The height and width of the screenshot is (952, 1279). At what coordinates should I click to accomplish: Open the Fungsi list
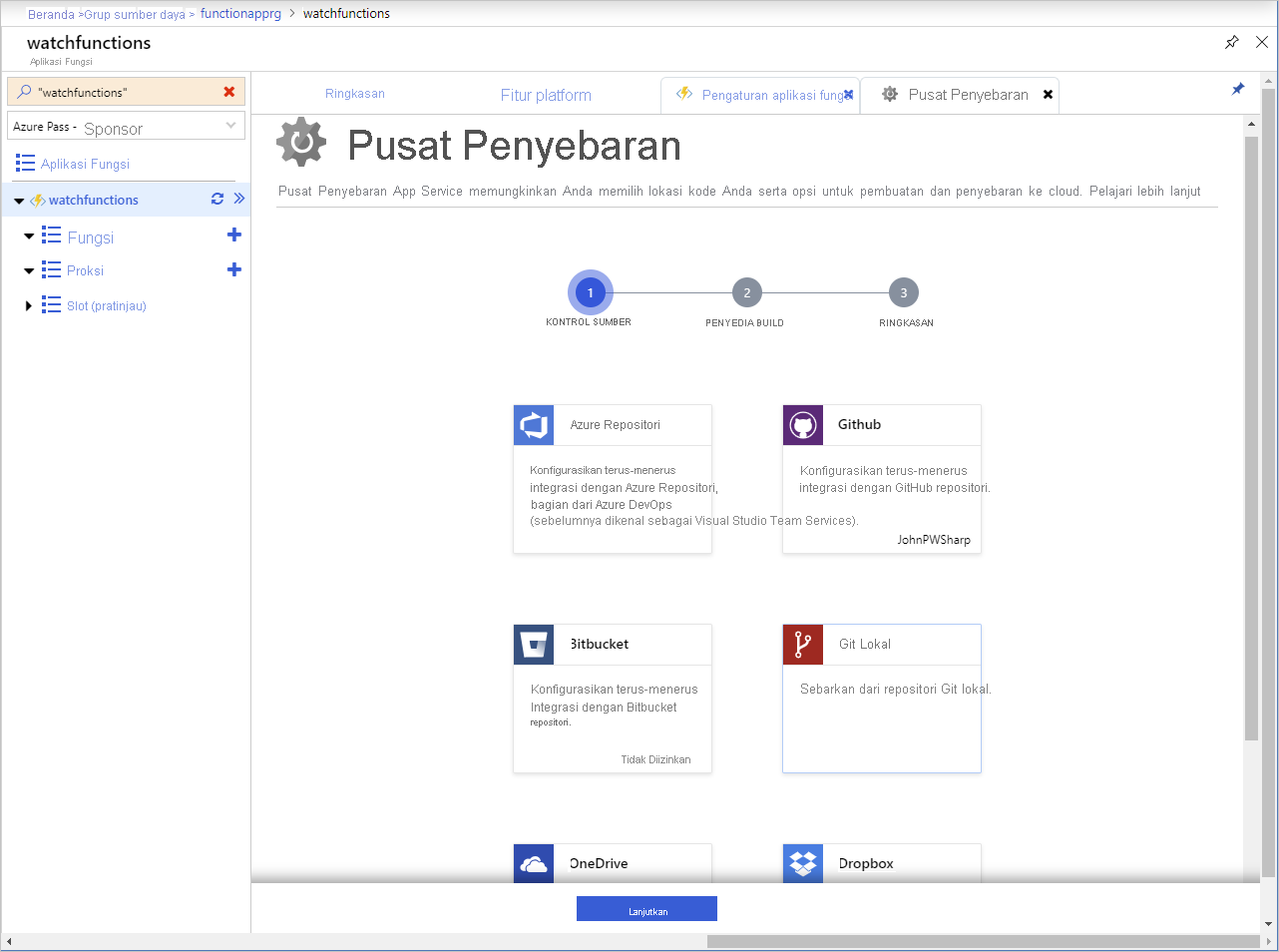click(91, 238)
